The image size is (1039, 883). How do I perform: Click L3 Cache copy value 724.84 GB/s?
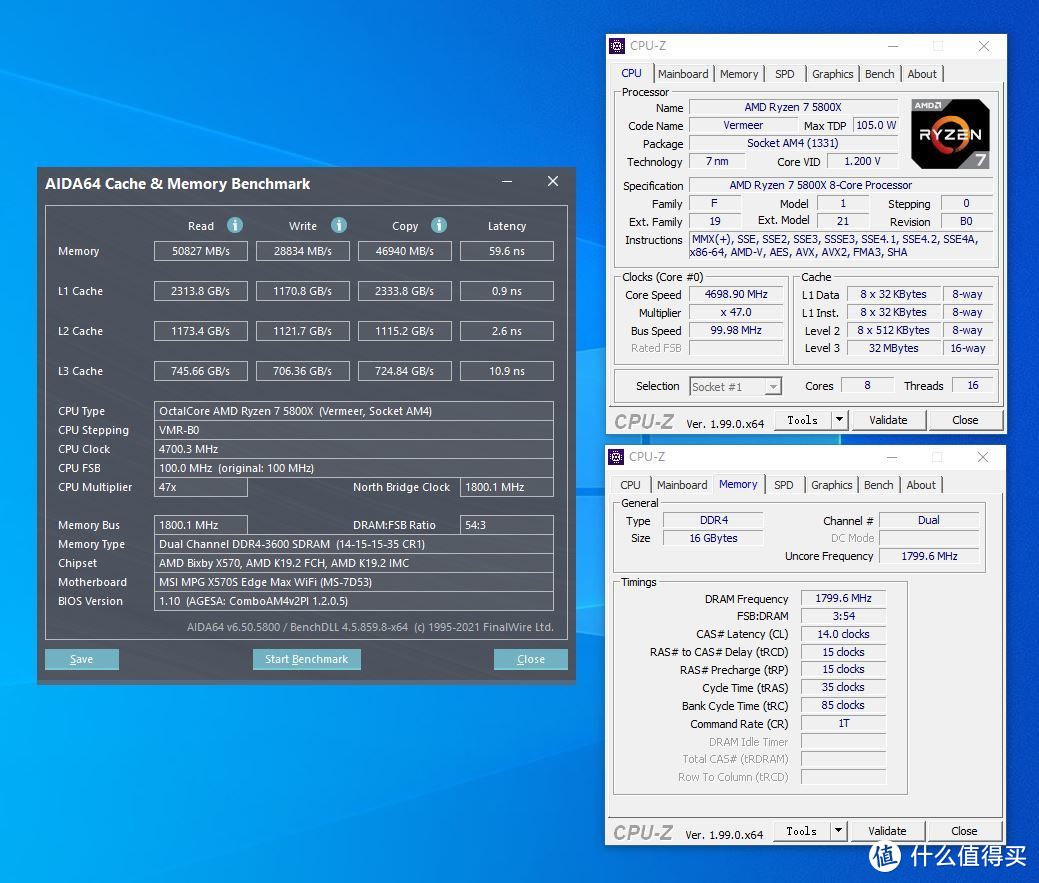tap(405, 371)
